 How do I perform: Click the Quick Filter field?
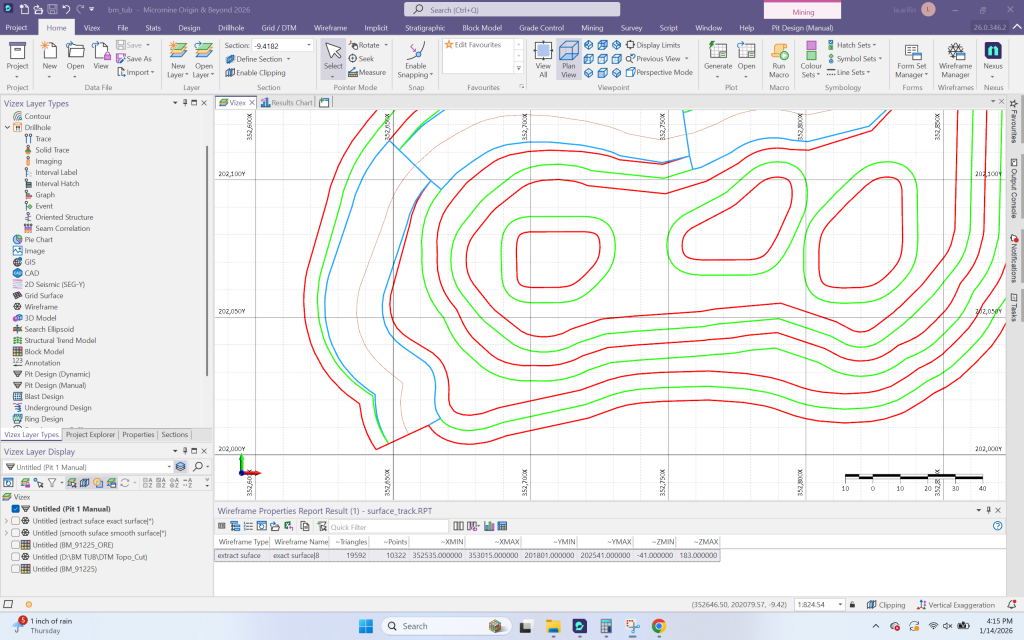pyautogui.click(x=388, y=526)
